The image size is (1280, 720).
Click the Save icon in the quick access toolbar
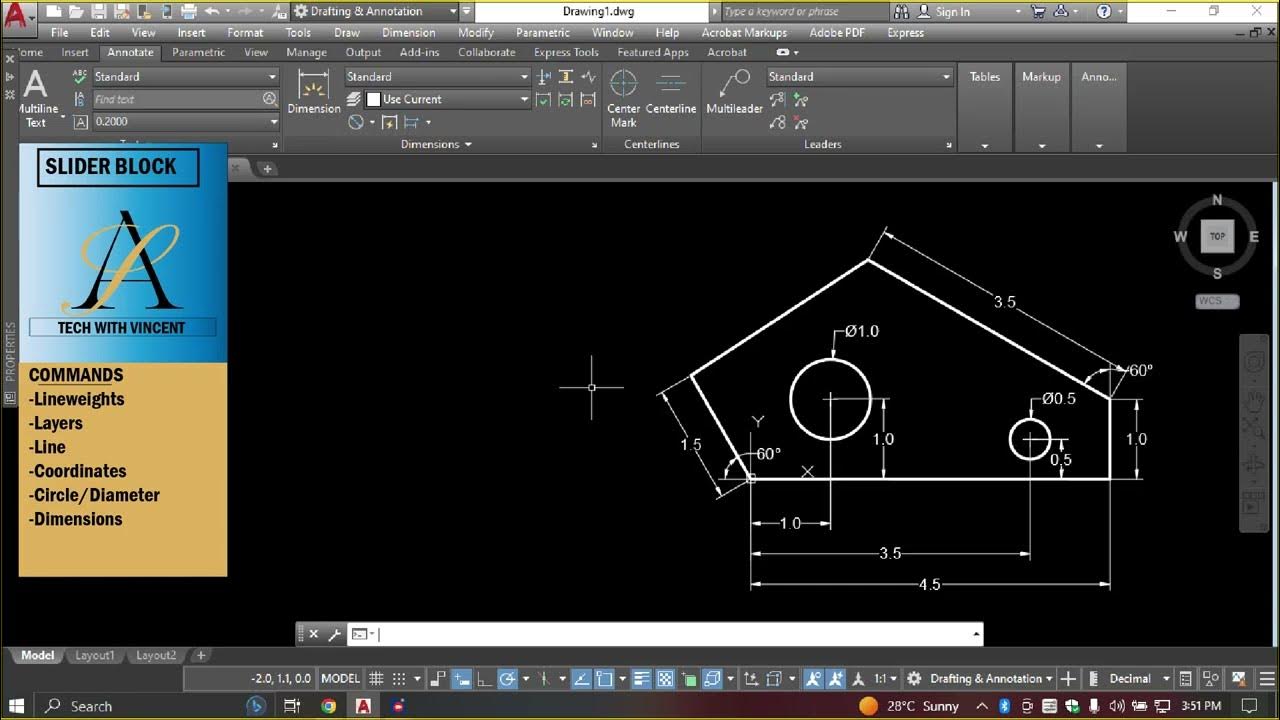point(98,11)
